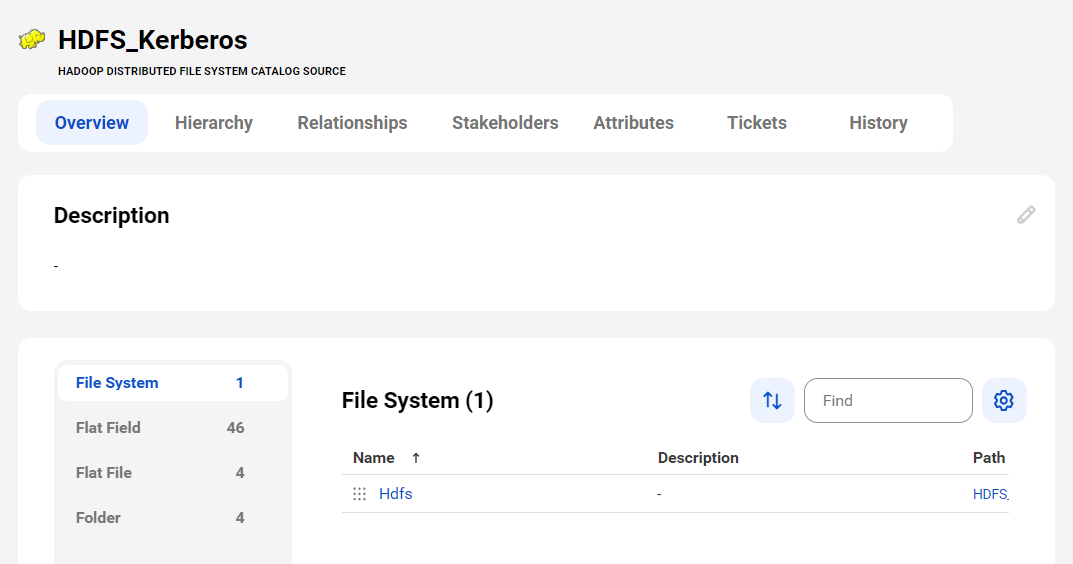
Task: Open the HDFS path link
Action: click(x=991, y=494)
